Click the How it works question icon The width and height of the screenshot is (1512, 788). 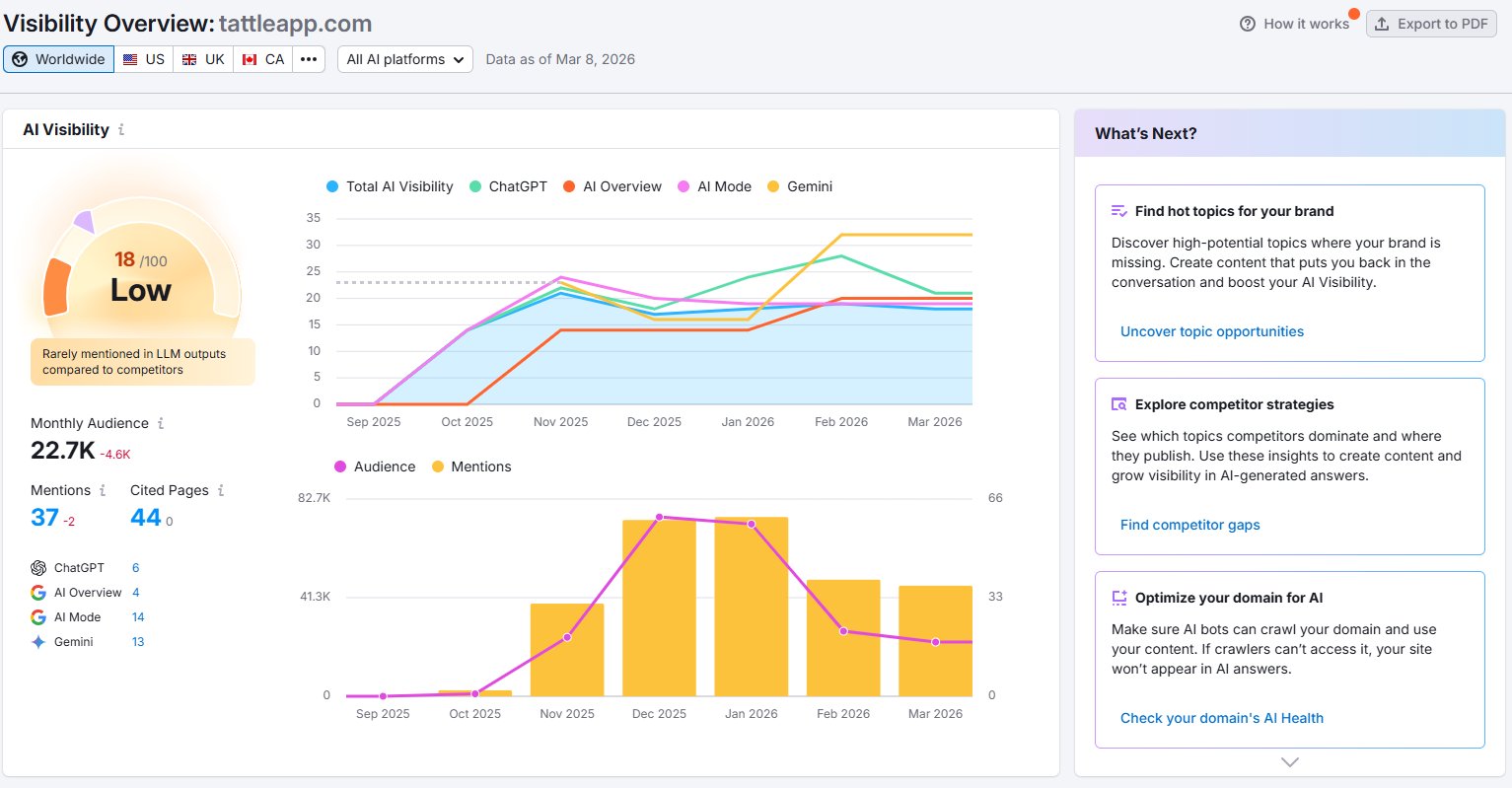[x=1248, y=24]
